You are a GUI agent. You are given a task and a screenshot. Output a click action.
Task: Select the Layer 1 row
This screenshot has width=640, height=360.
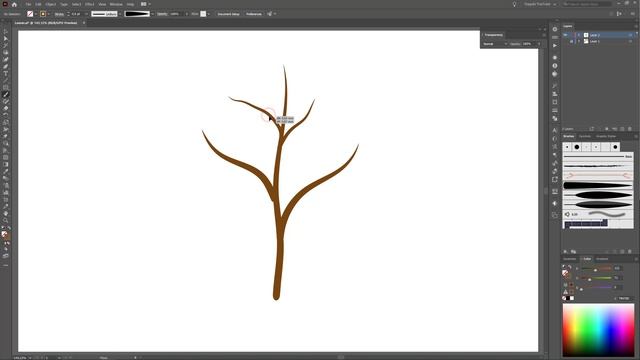click(x=599, y=41)
